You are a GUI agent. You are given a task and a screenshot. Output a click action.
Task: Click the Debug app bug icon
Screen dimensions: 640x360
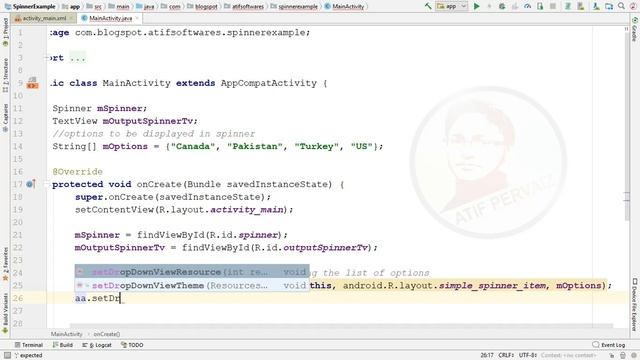(502, 6)
